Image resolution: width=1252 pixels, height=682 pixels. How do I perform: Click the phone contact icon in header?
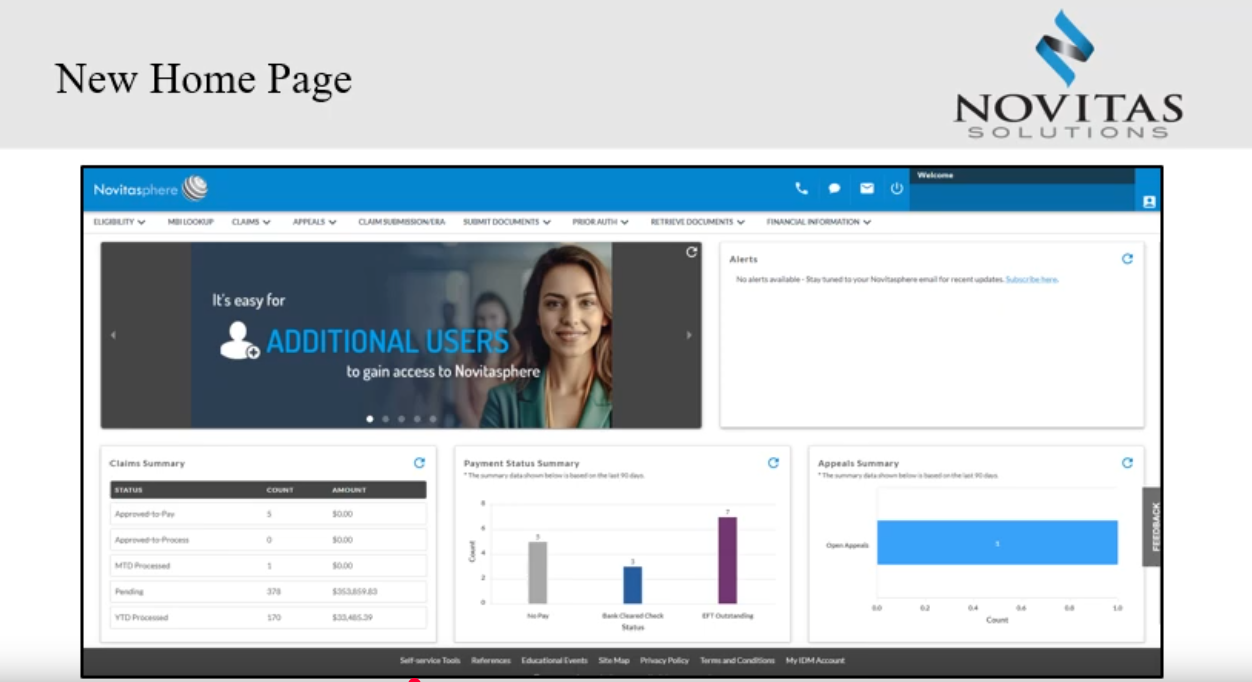801,188
